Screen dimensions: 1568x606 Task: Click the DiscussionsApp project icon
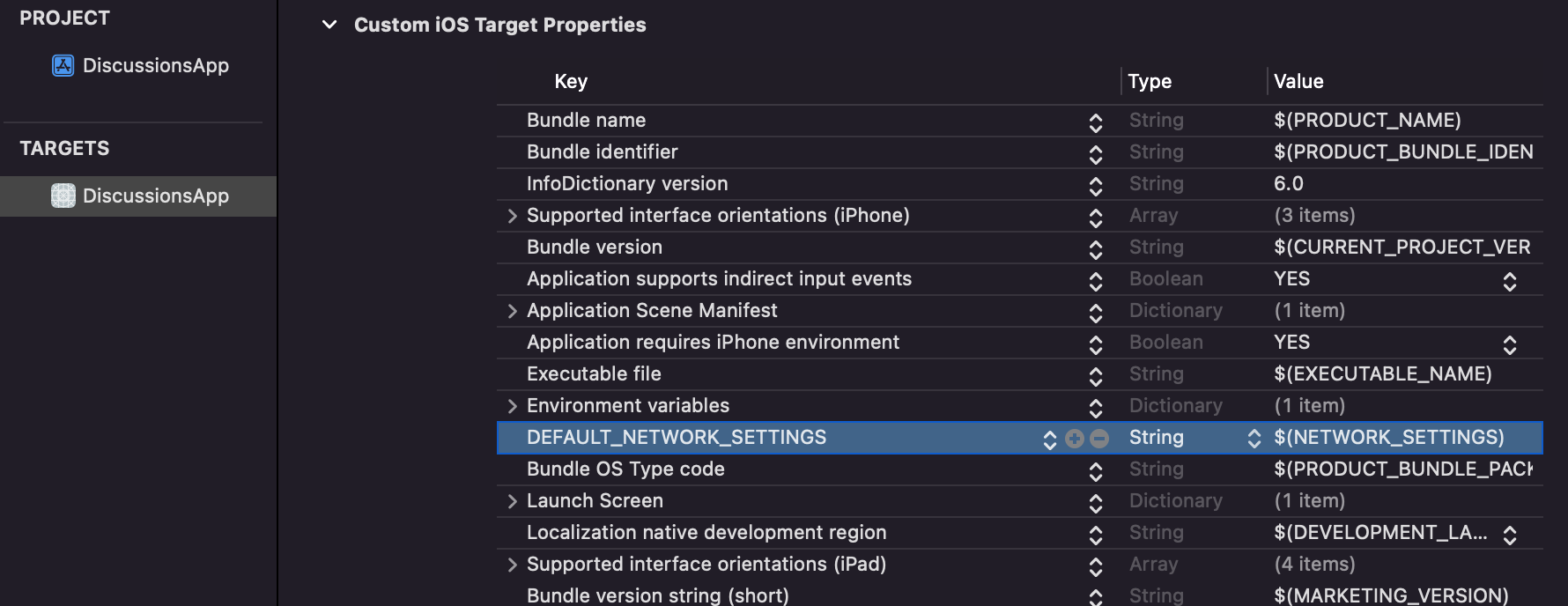[63, 66]
